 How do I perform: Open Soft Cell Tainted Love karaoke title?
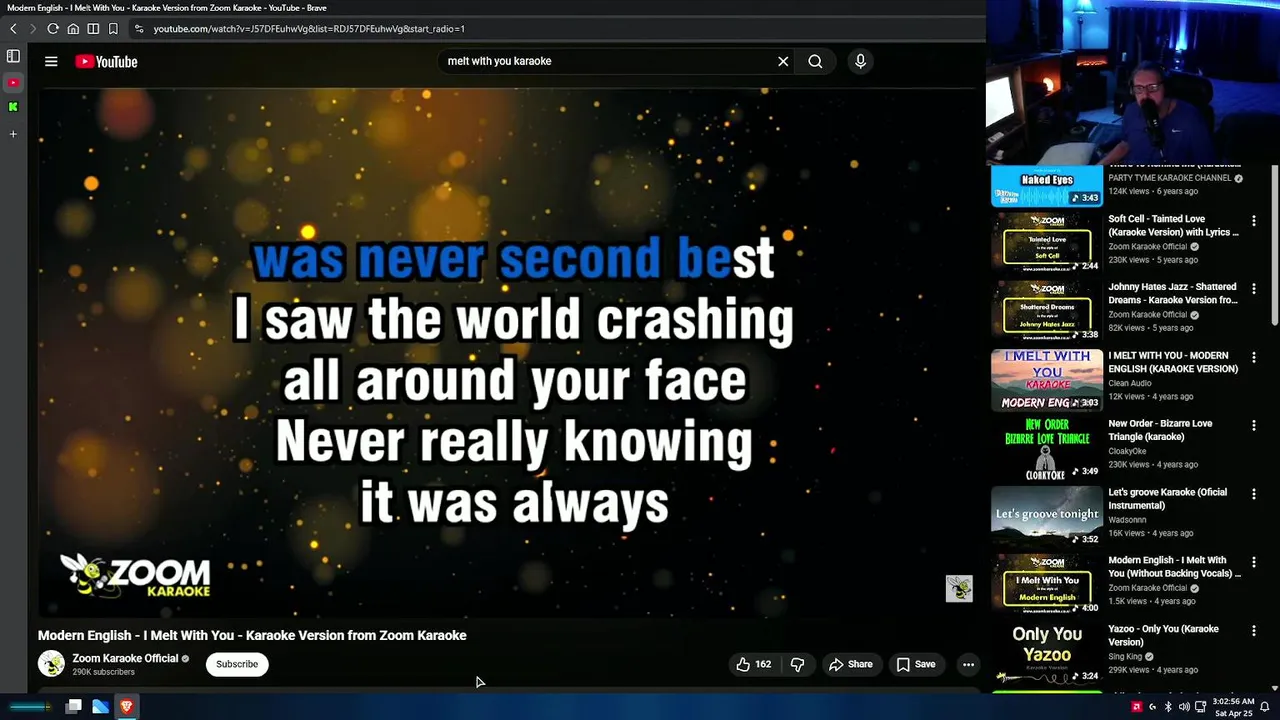(1173, 225)
